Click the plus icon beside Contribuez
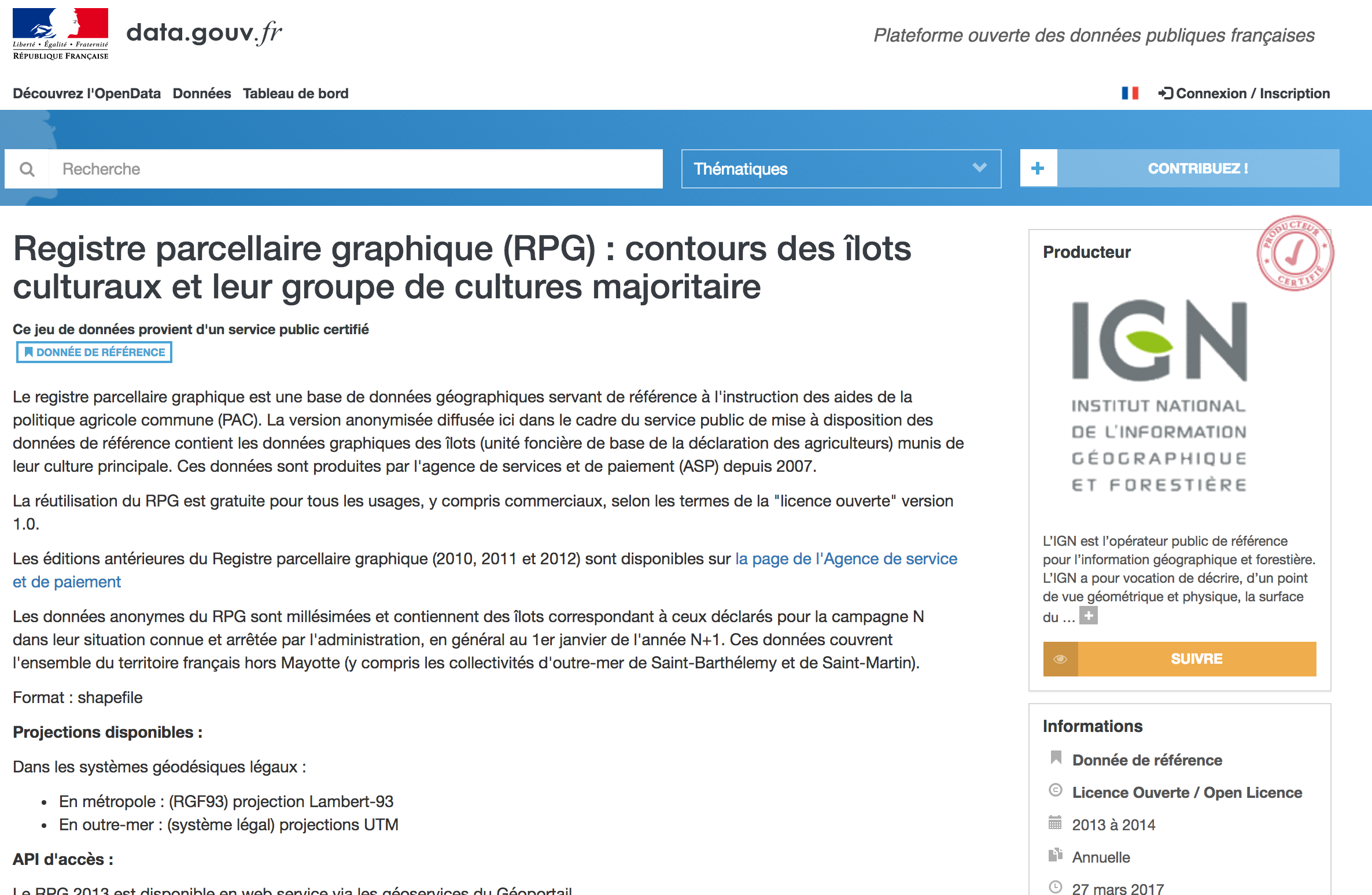The width and height of the screenshot is (1372, 895). click(1038, 168)
